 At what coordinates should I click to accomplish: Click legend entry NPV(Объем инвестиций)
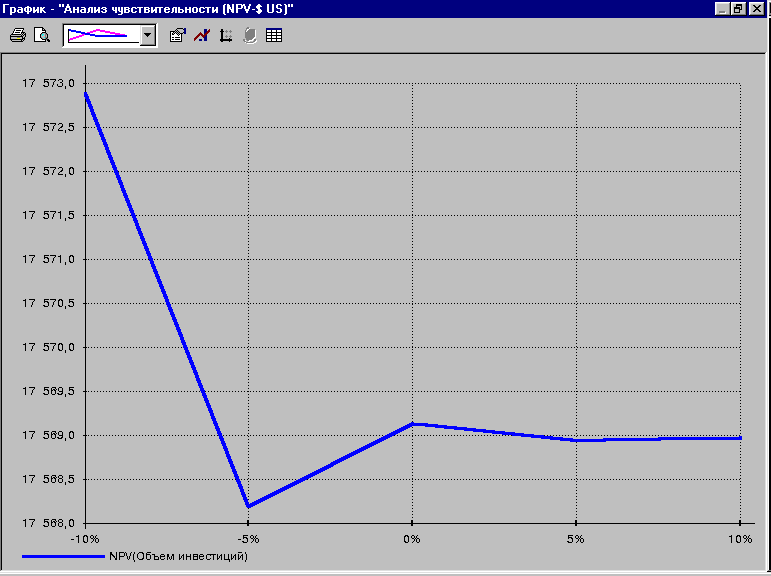click(178, 556)
